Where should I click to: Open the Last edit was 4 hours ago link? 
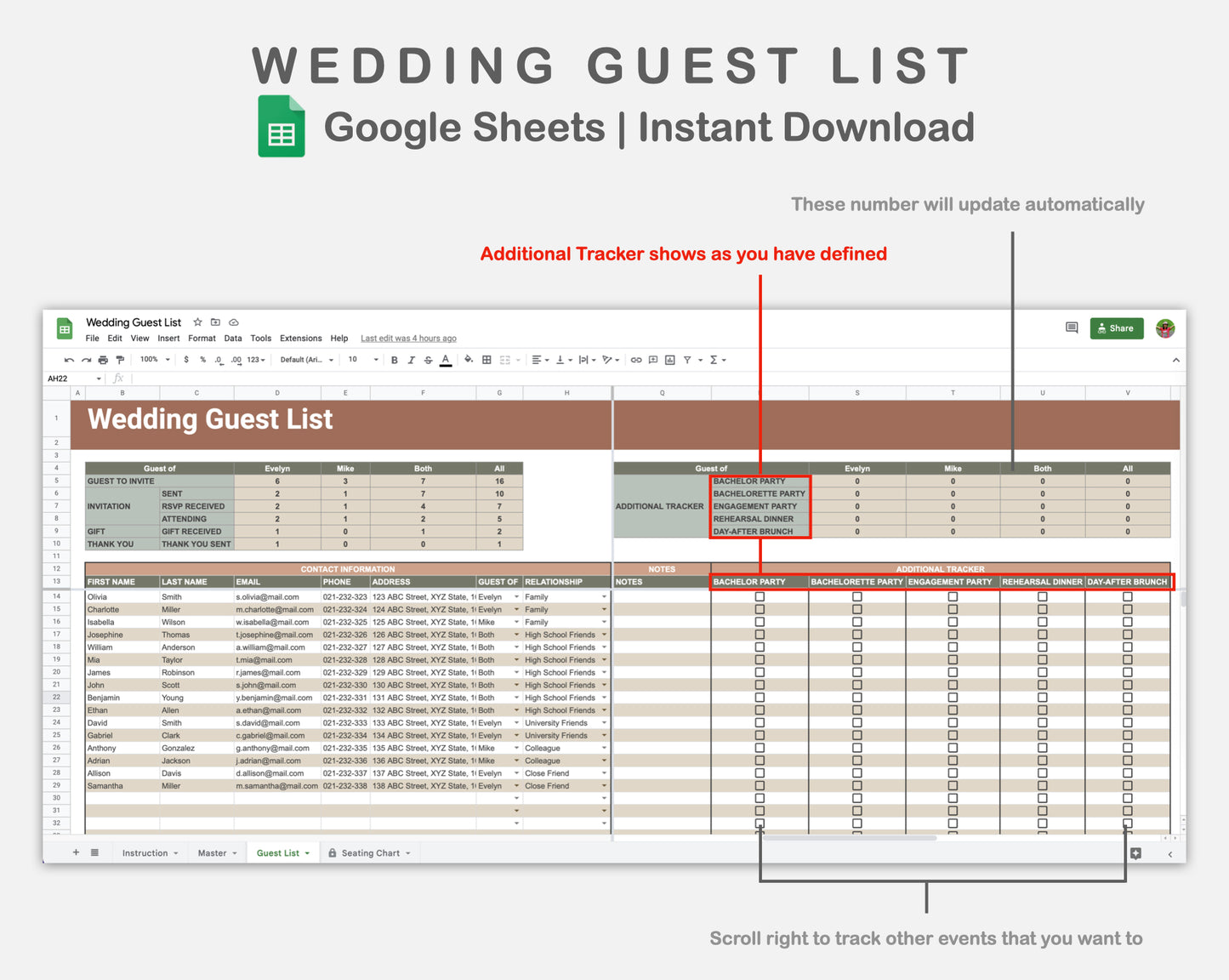pos(408,338)
